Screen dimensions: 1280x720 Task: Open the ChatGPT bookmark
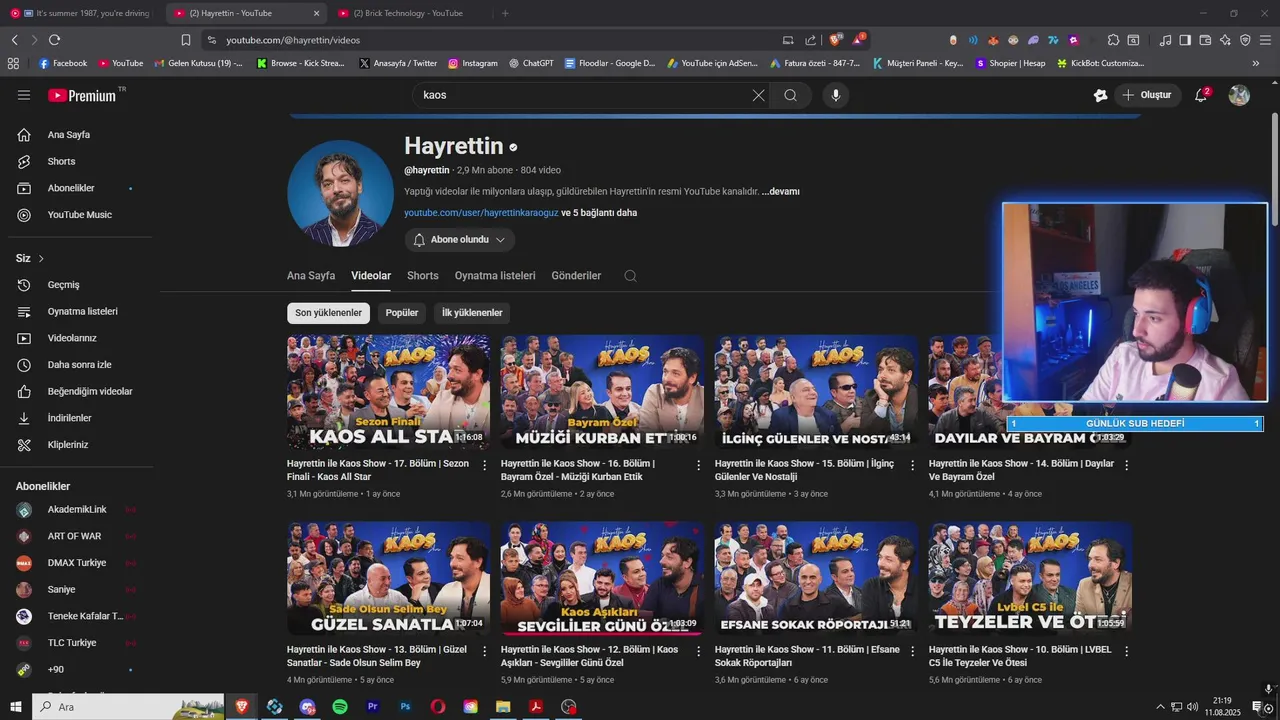click(531, 63)
